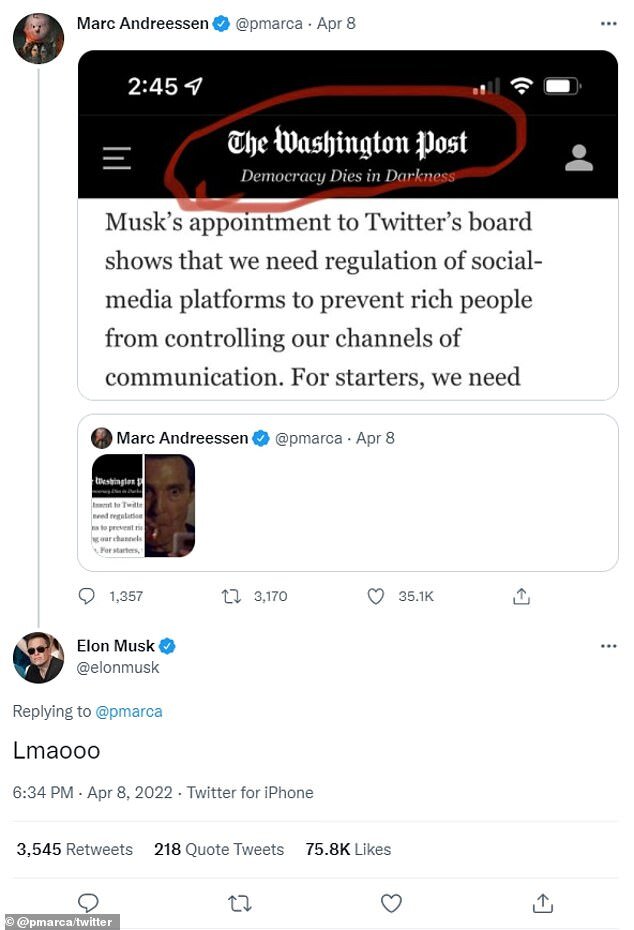Like Elon Musk's Lmaooo tweet
634x930 pixels.
tap(391, 903)
